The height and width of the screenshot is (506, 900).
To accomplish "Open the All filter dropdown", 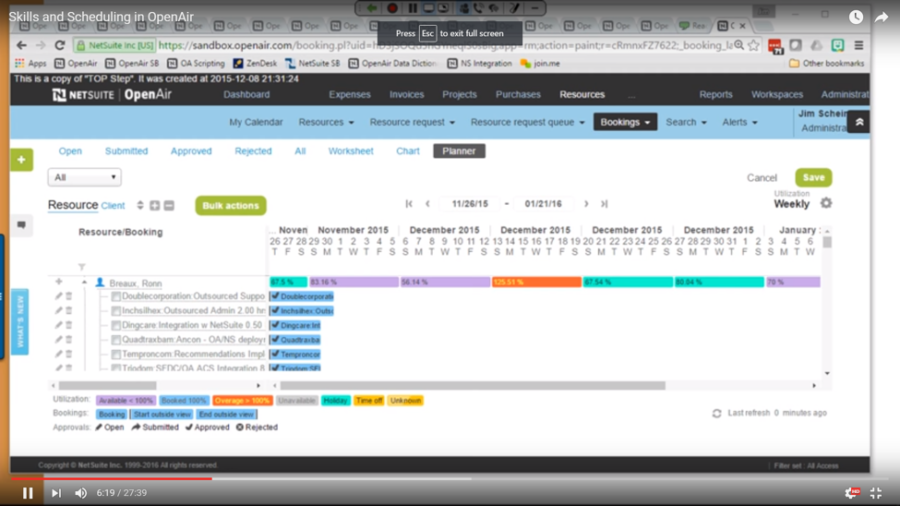I will pos(84,177).
